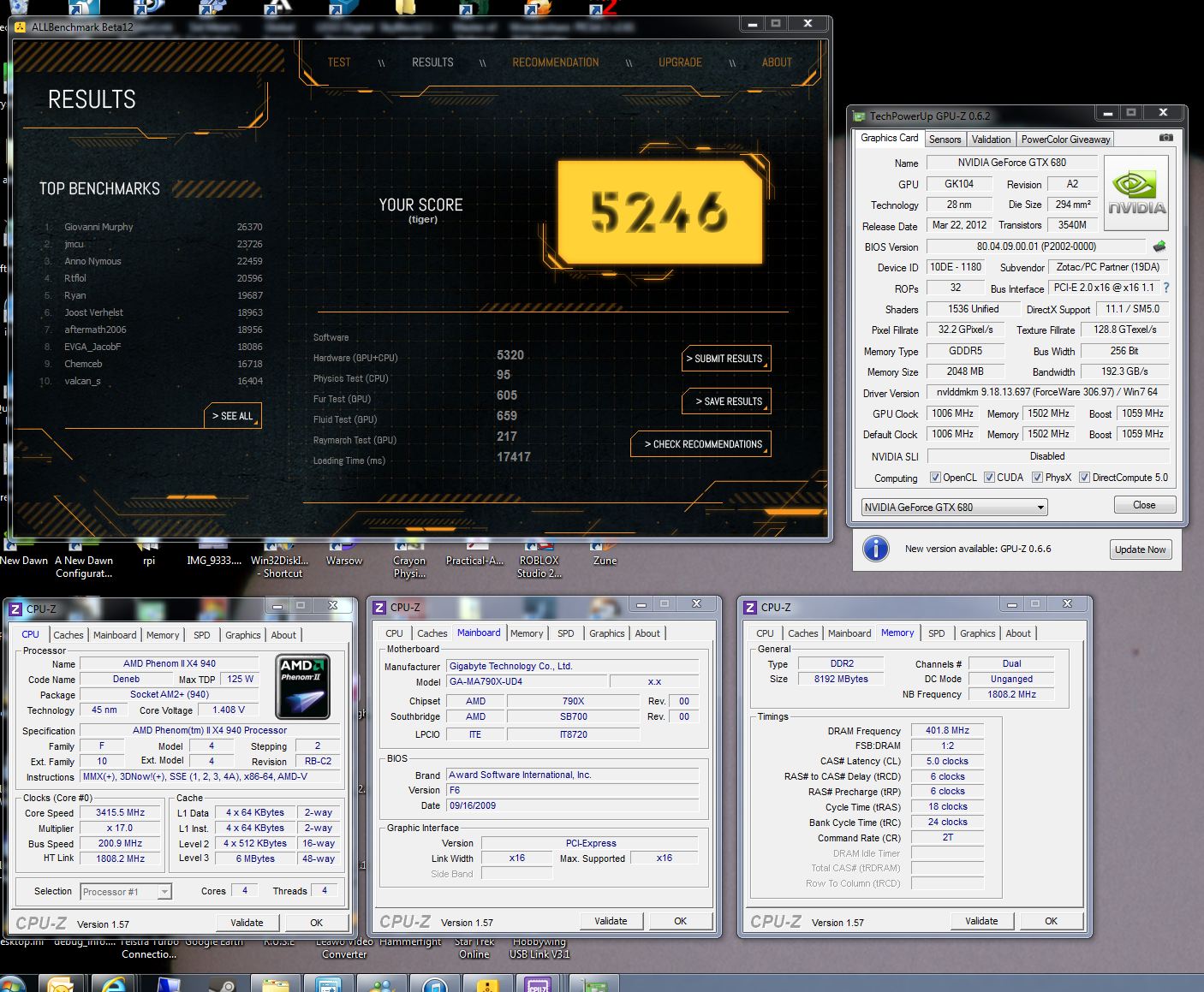Click the CHECK RECOMMENDATIONS button
Viewport: 1204px width, 992px height.
point(701,444)
